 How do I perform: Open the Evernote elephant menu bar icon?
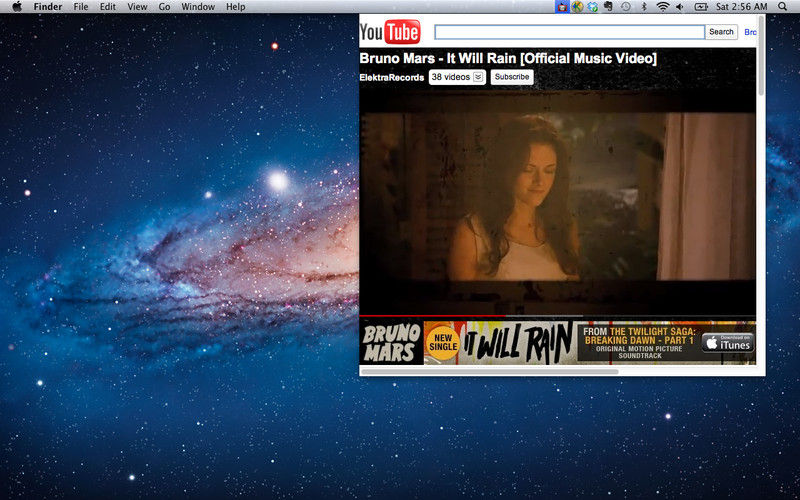[x=608, y=7]
